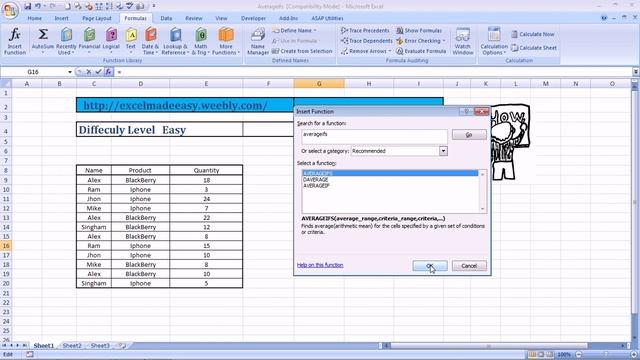
Task: Cancel entry with formula bar X
Action: [x=89, y=72]
